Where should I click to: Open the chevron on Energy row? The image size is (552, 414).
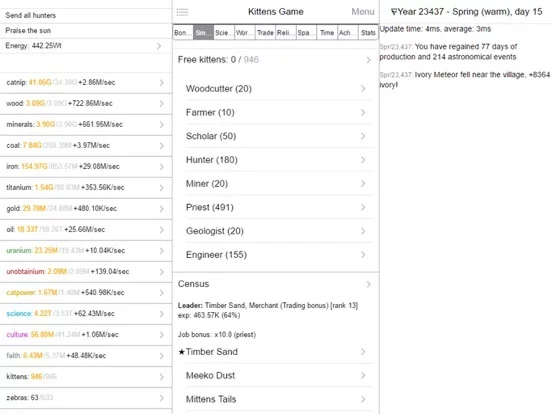[159, 46]
